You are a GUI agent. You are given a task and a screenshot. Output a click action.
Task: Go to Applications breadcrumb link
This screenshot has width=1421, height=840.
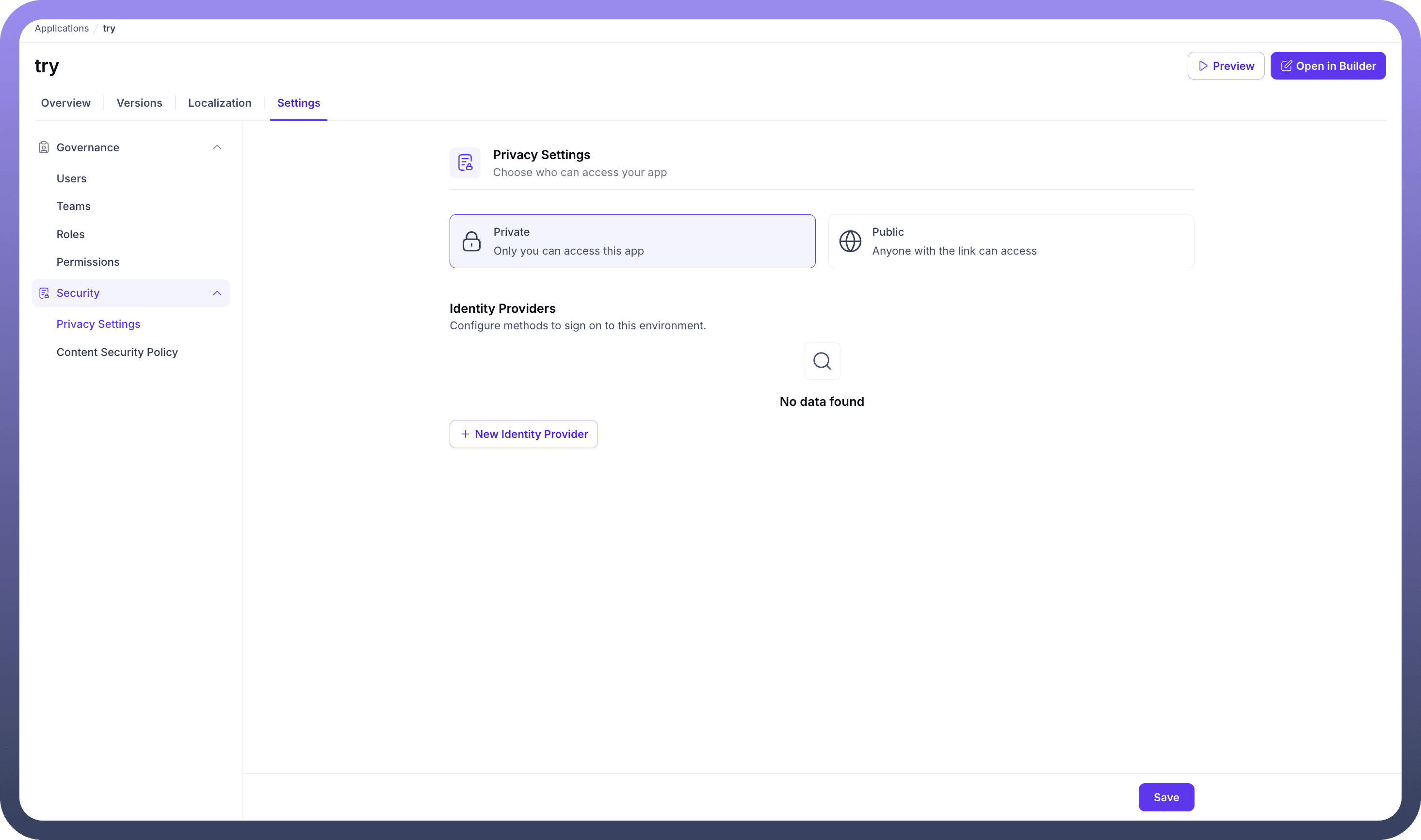coord(62,28)
